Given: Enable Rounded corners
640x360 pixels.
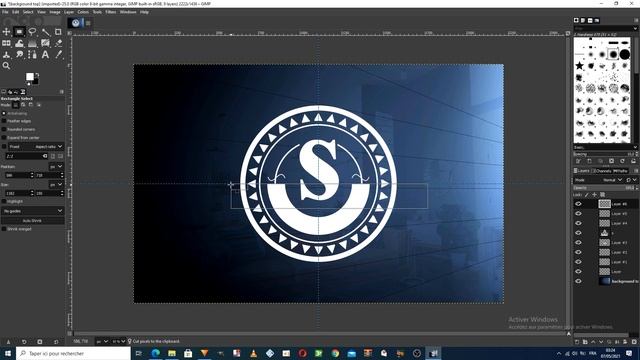Looking at the screenshot, I should click(x=18, y=129).
